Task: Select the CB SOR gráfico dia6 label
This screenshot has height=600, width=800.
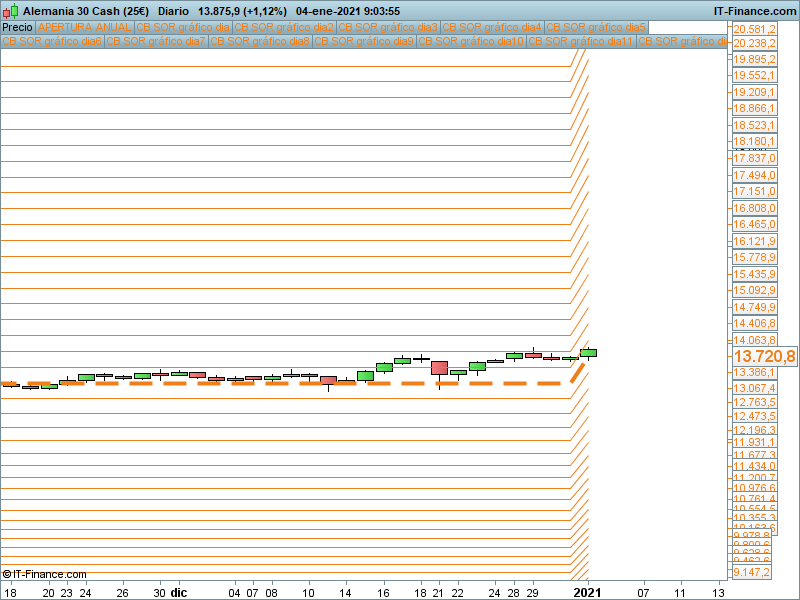Action: [52, 42]
